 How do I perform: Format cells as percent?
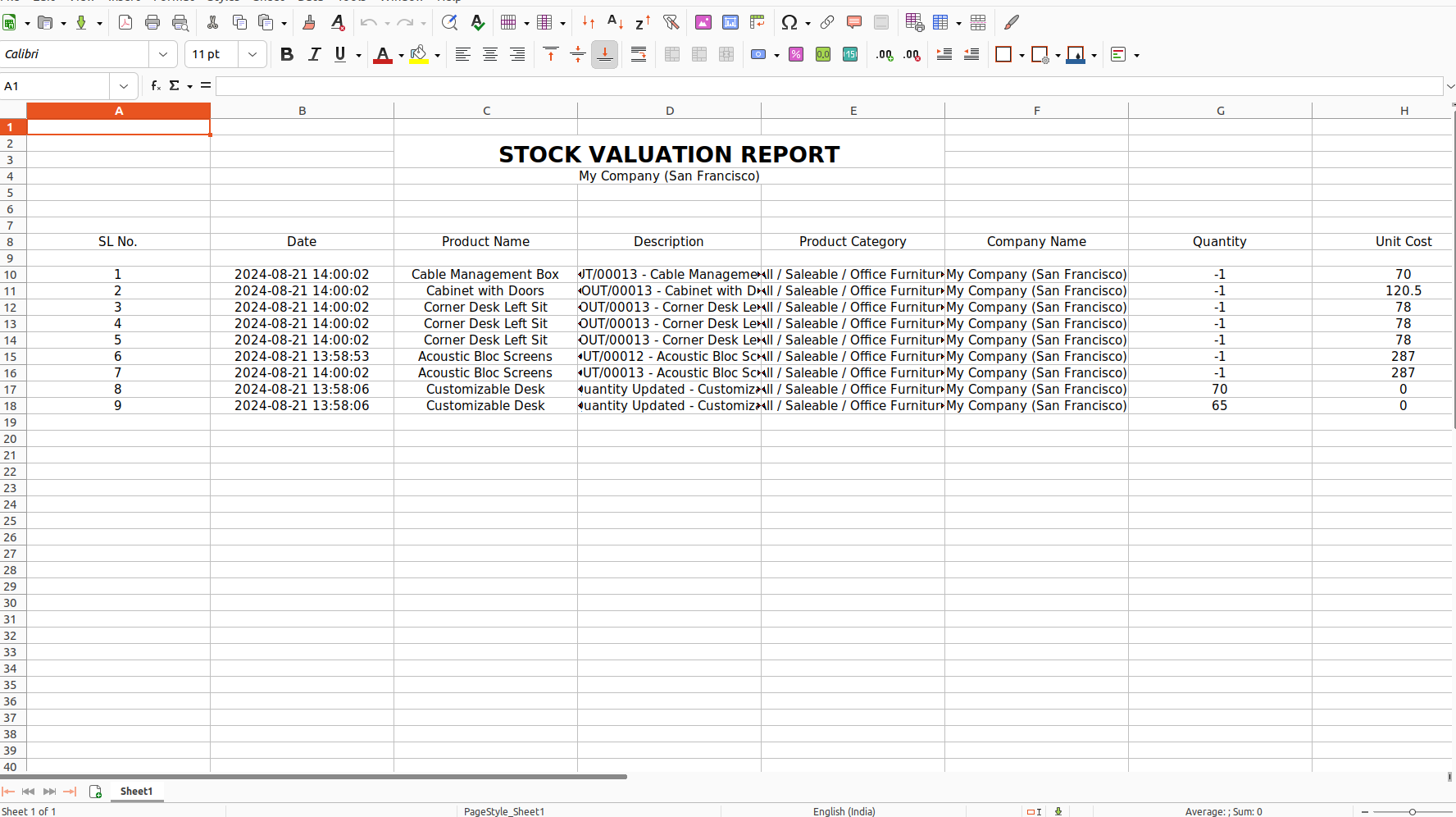pyautogui.click(x=796, y=54)
